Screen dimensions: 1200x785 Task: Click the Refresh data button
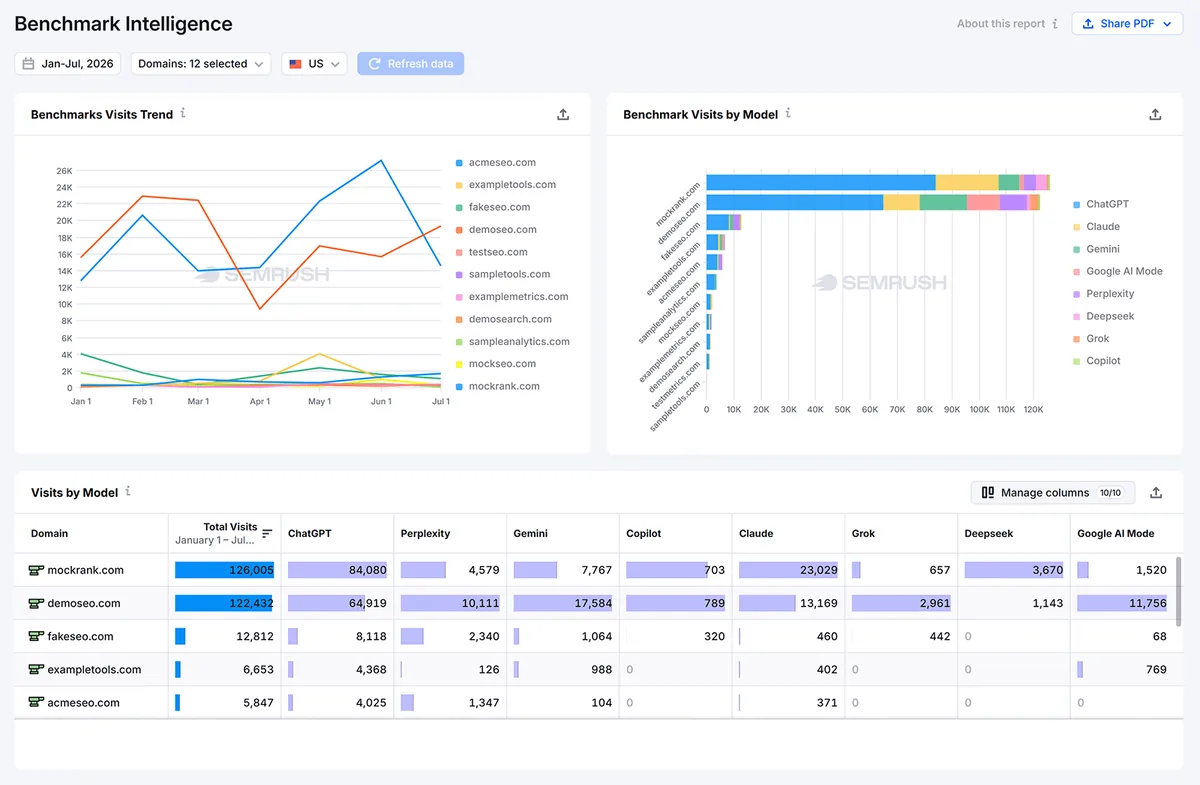(x=411, y=64)
